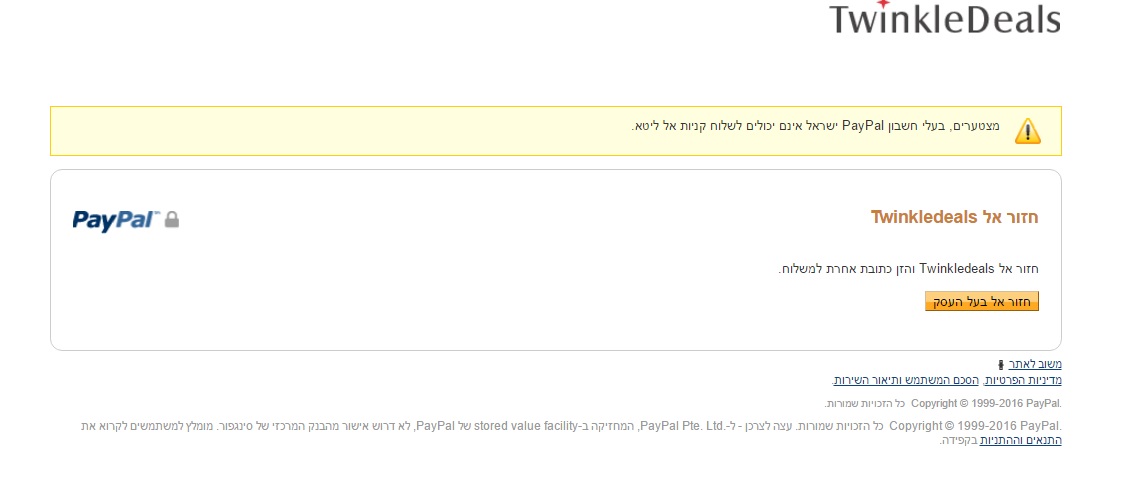Open the הסכם המשתמש ותיאור השירות link
The width and height of the screenshot is (1144, 493).
point(907,381)
